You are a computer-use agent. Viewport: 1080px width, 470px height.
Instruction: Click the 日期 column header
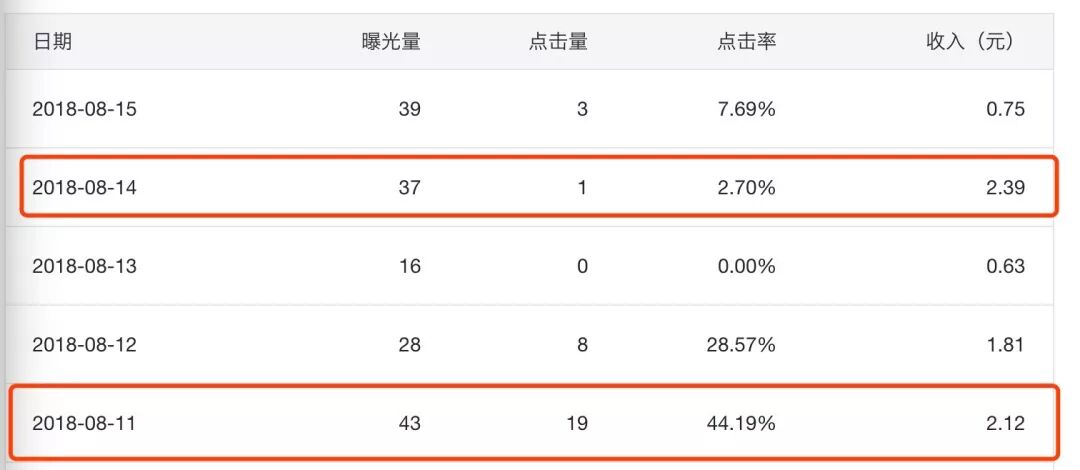[x=52, y=42]
